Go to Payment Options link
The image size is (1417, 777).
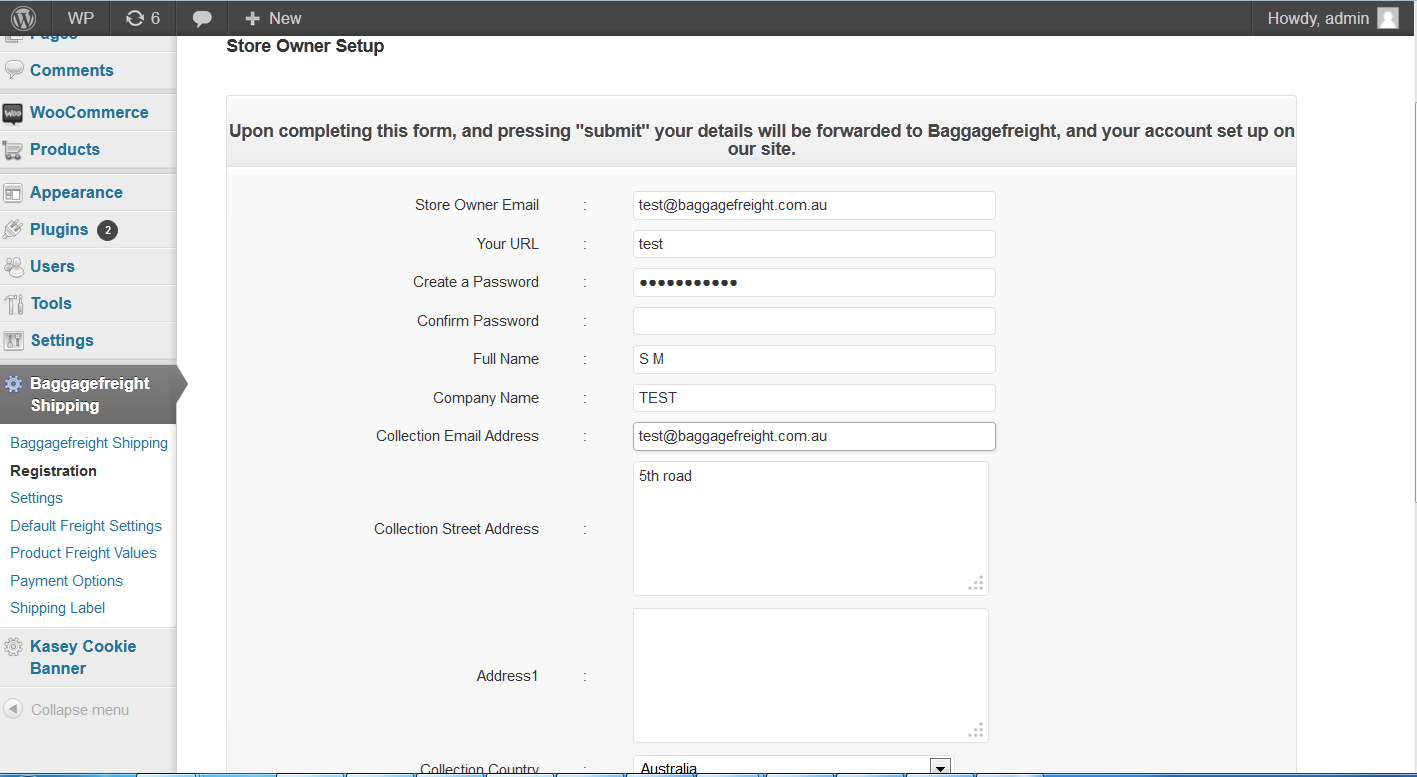[66, 581]
